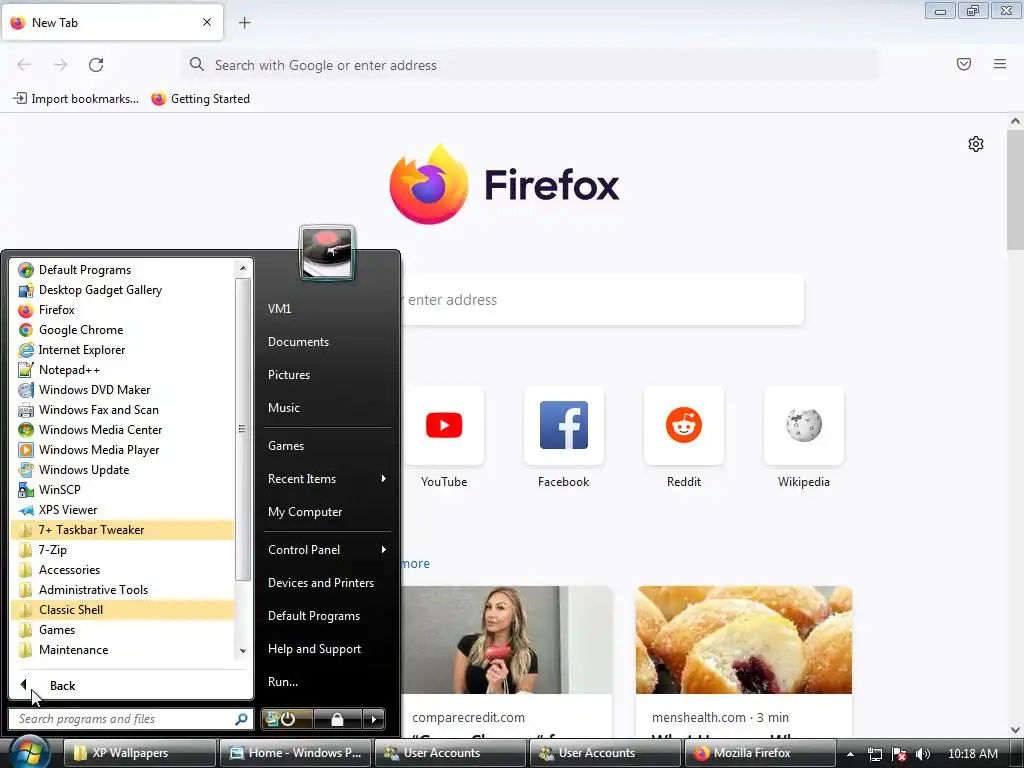Expand the Administrative Tools folder
The width and height of the screenshot is (1024, 768).
tap(122, 590)
